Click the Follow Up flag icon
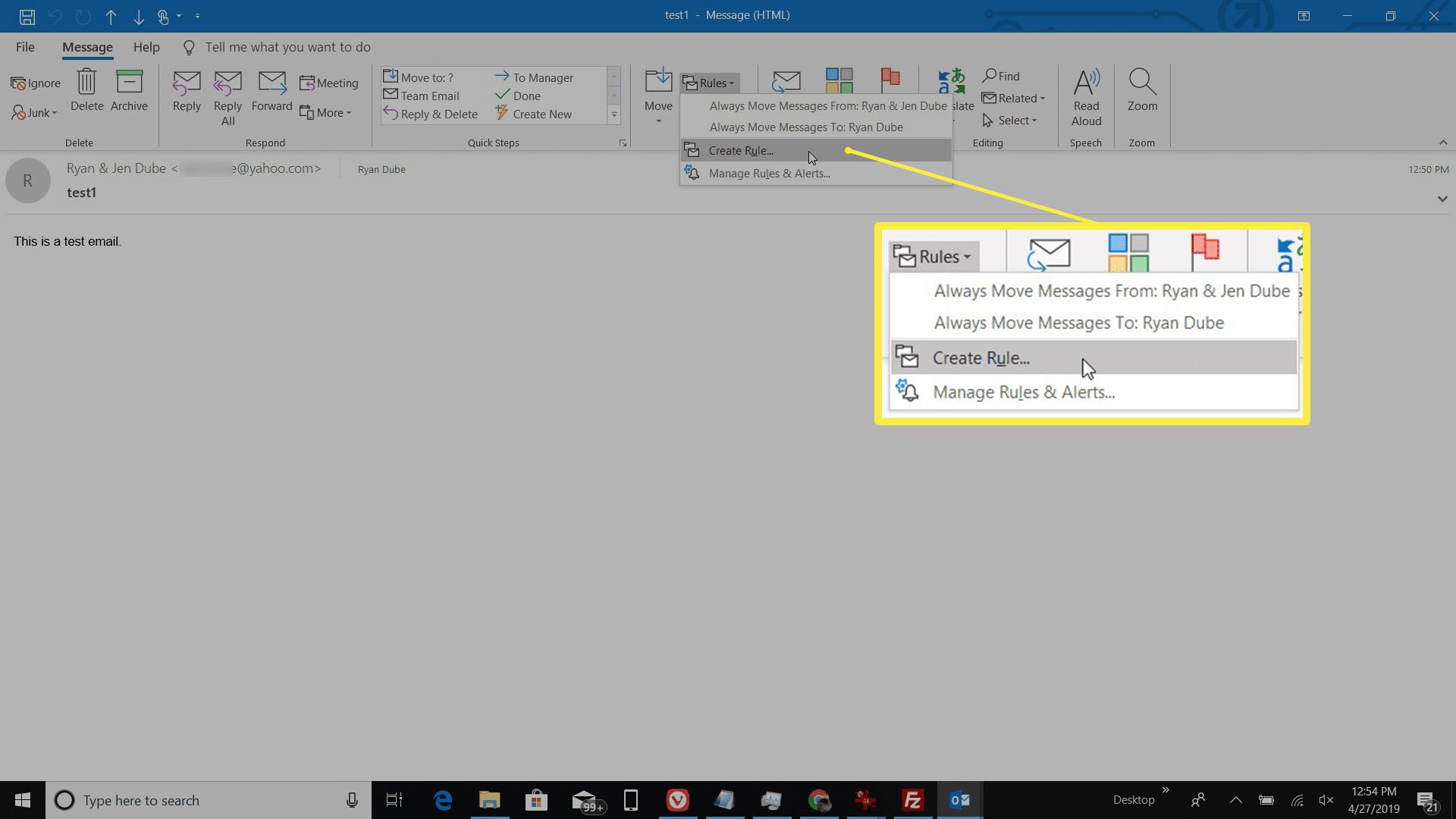1456x819 pixels. (890, 80)
